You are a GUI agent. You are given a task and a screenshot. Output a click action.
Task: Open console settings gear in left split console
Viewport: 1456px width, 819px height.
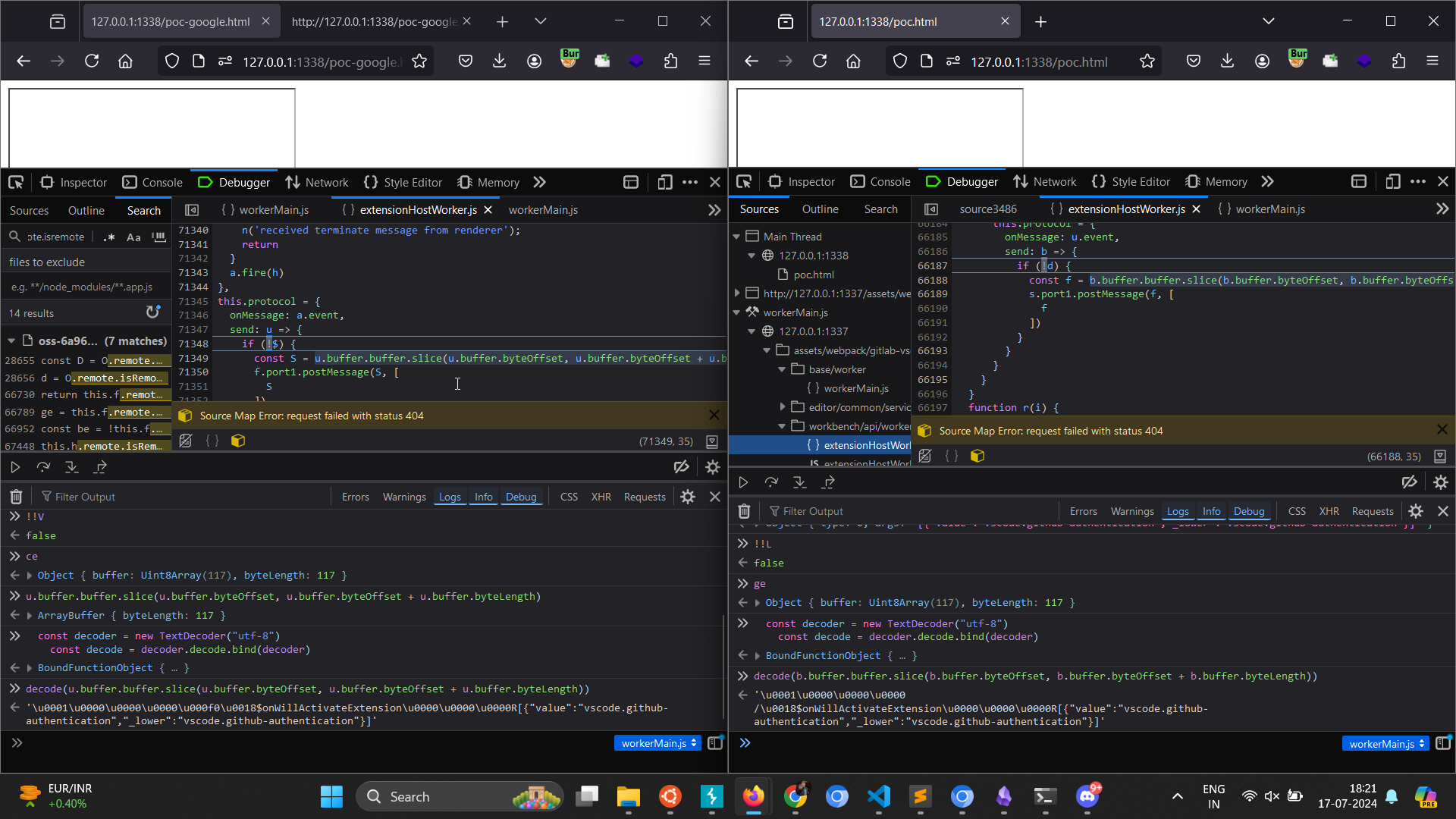(688, 497)
